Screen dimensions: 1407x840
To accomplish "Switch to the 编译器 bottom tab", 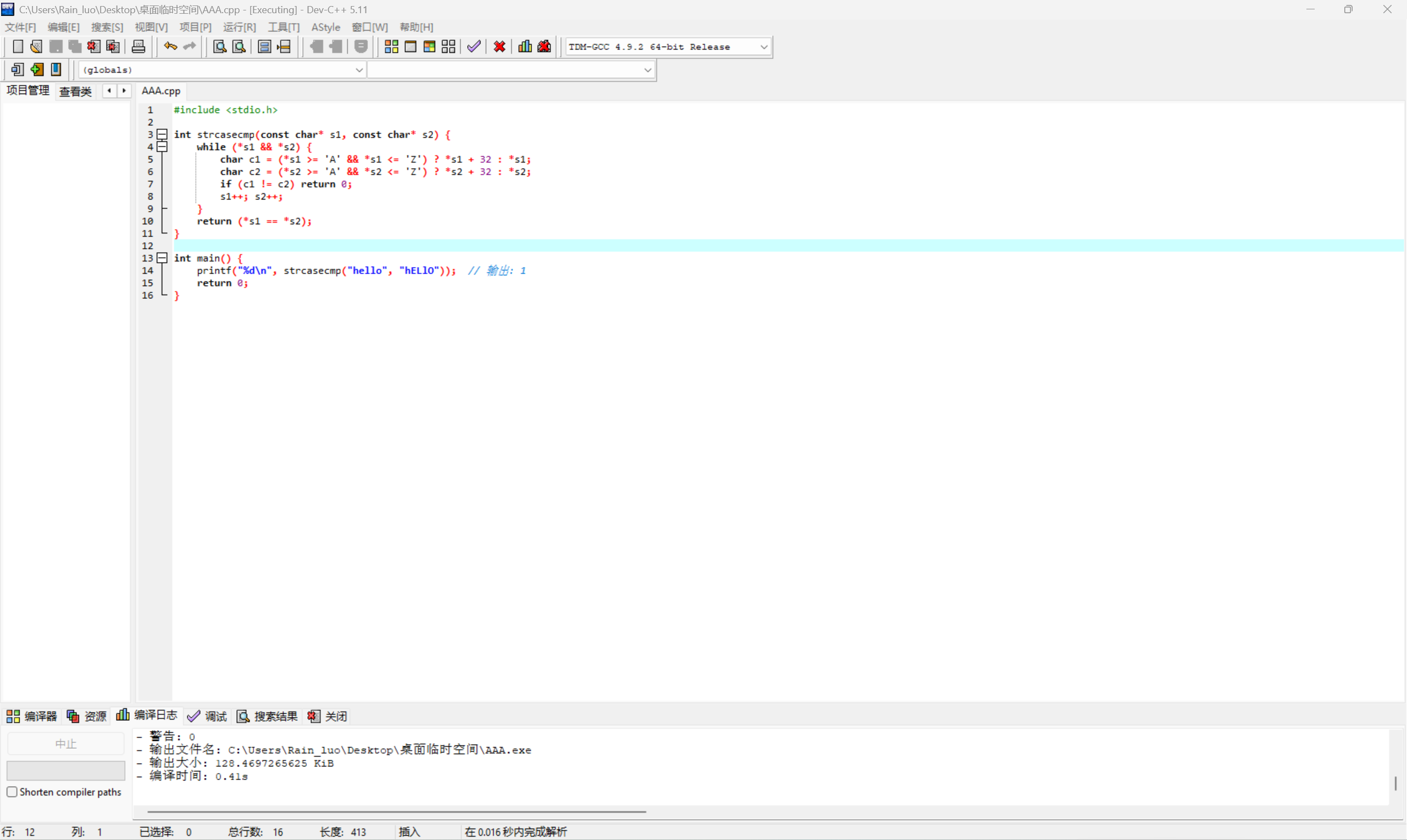I will [32, 716].
